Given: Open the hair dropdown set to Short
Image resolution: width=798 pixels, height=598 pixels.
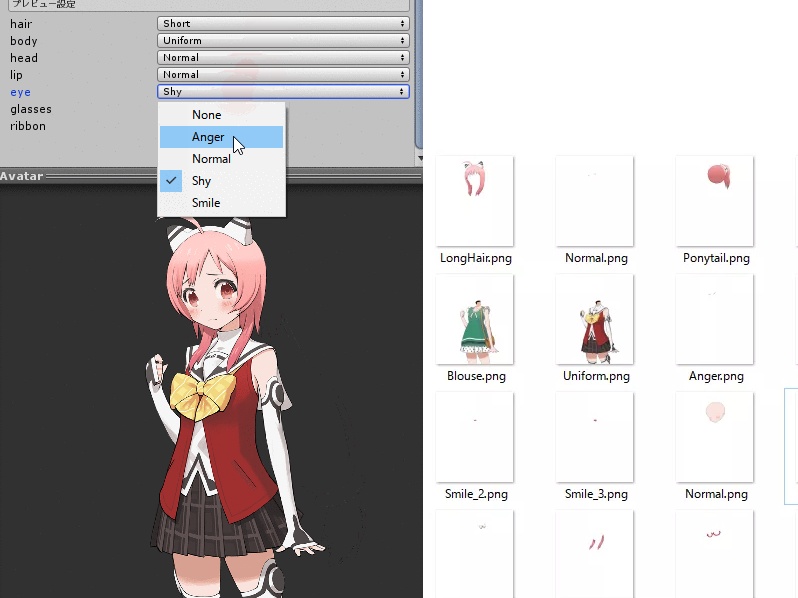Looking at the screenshot, I should [x=283, y=23].
